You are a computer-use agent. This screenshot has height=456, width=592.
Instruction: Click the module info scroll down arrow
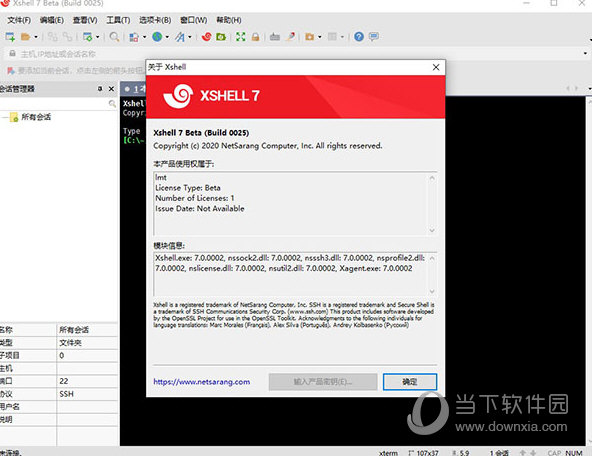(432, 291)
